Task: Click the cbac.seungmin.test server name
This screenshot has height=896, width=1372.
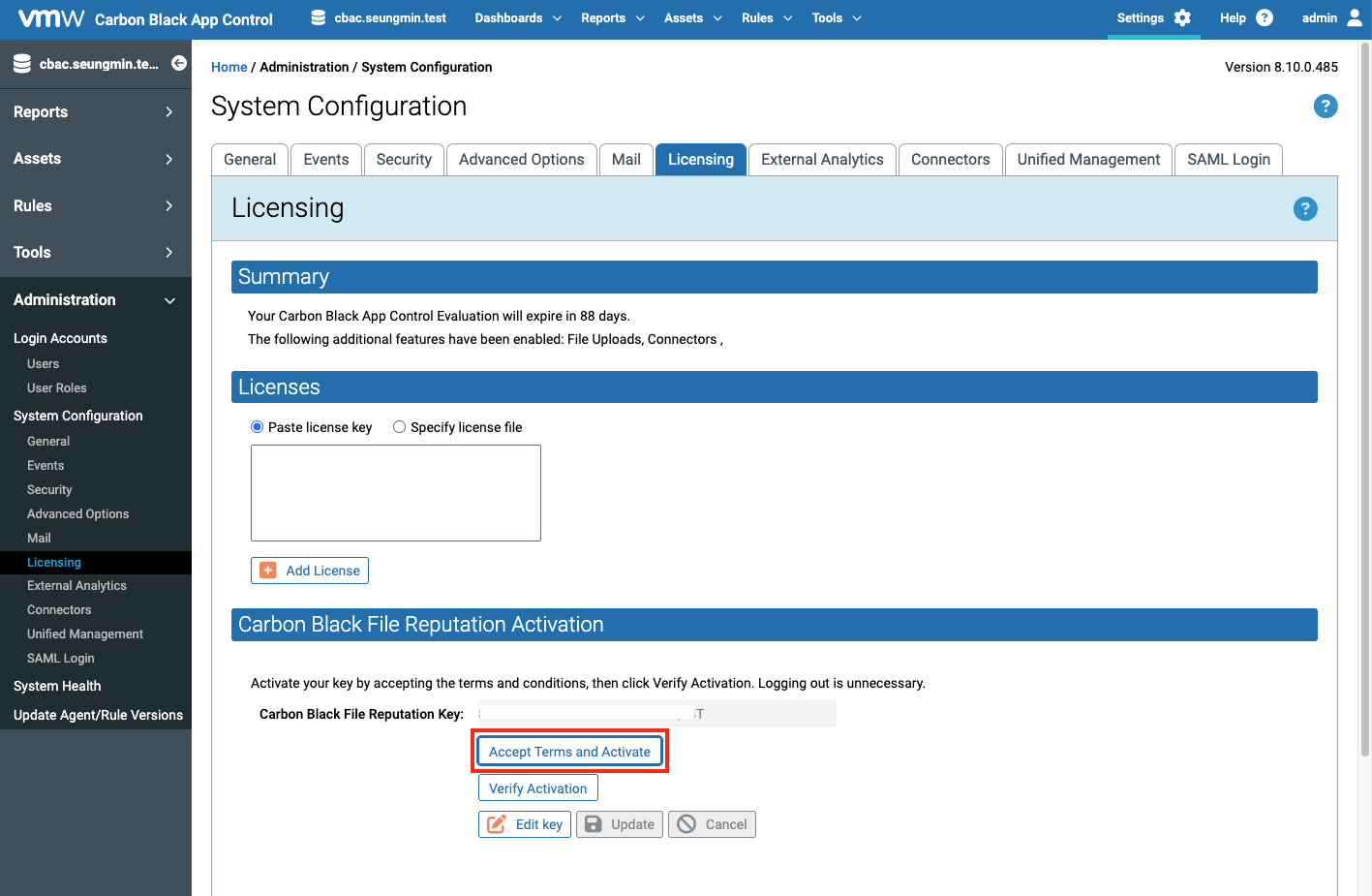Action: click(x=390, y=17)
